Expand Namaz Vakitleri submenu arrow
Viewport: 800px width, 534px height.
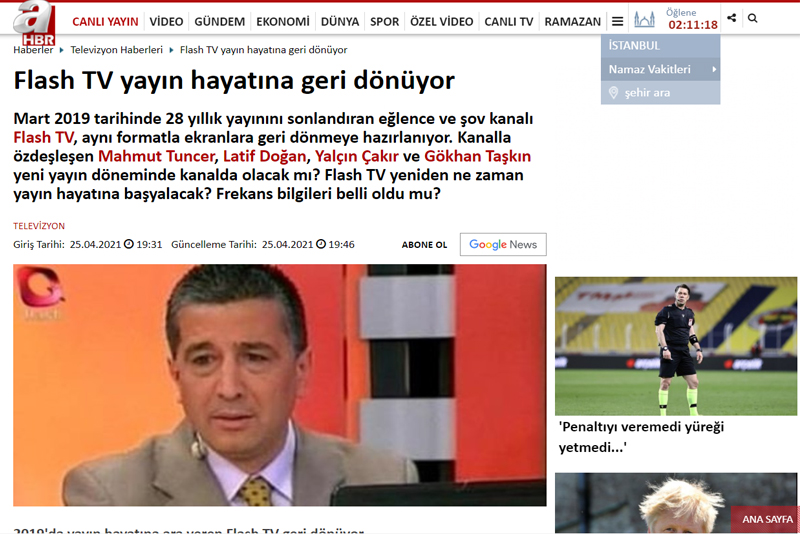(714, 69)
